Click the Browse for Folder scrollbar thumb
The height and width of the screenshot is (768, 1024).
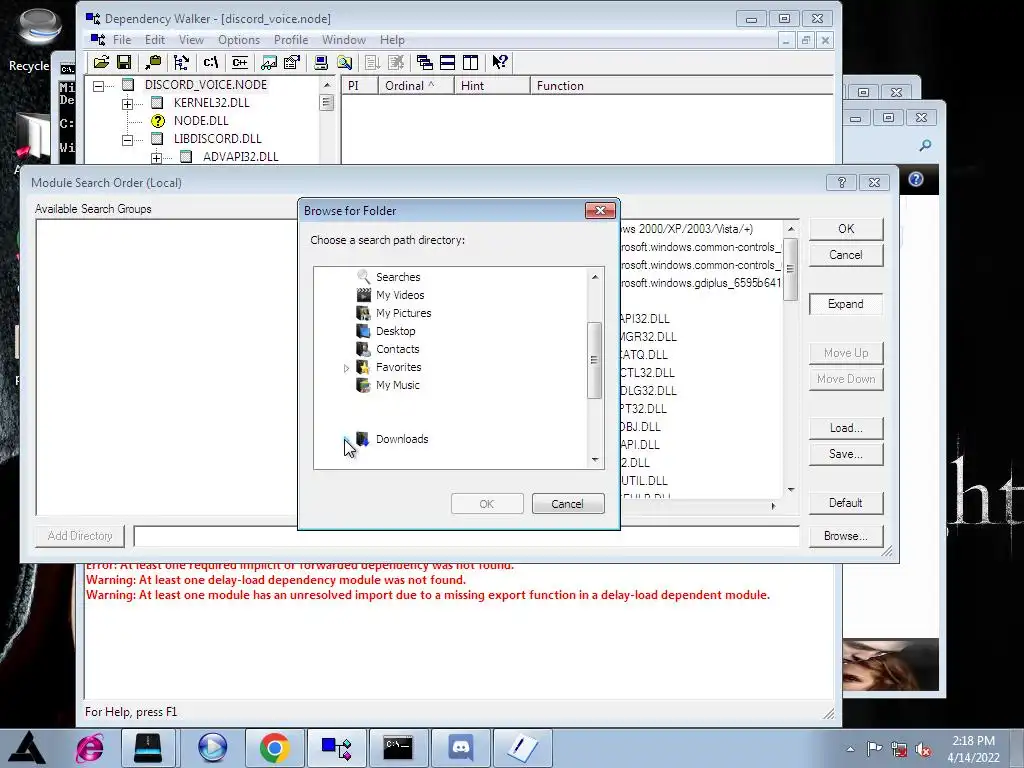594,360
